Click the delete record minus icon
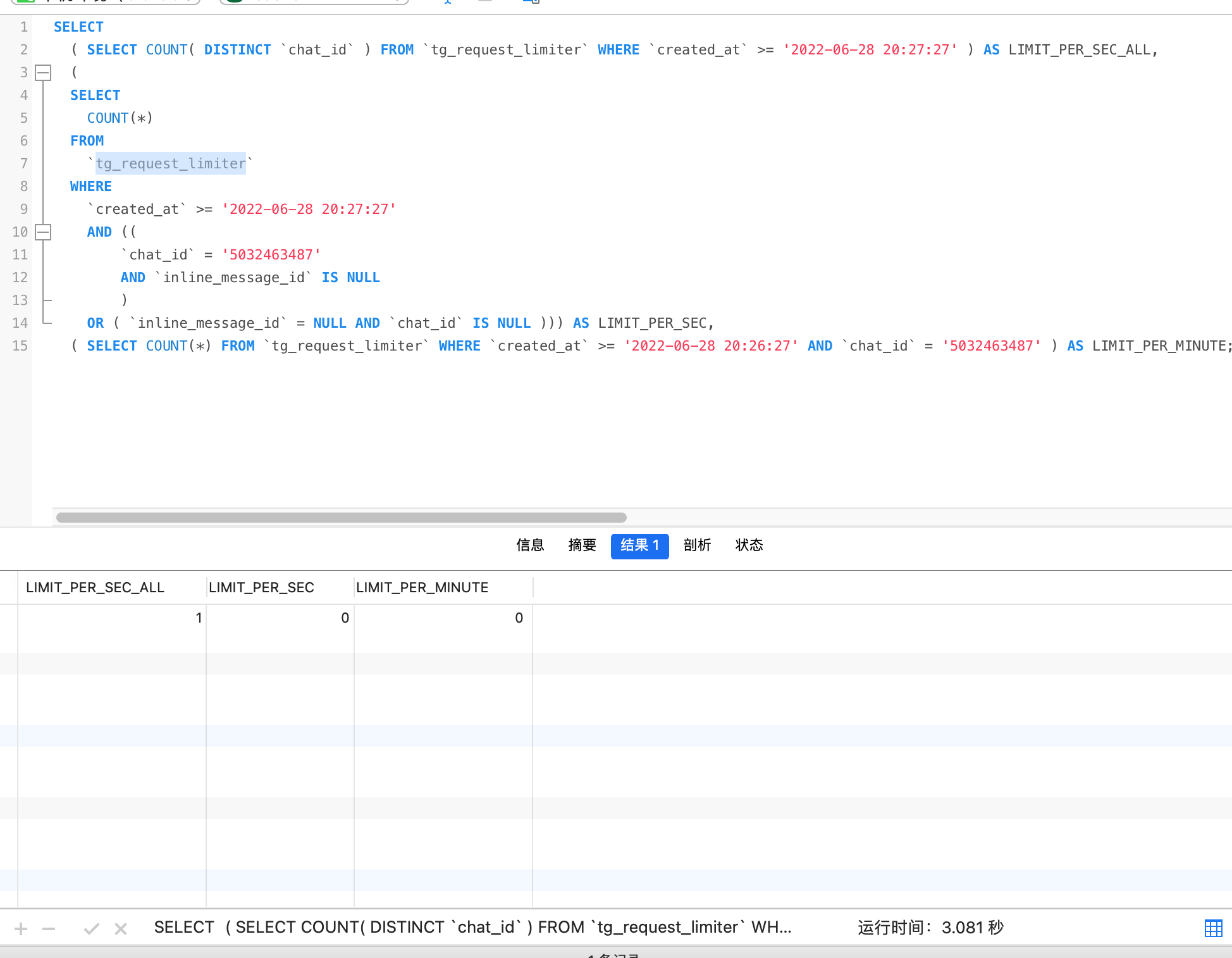The width and height of the screenshot is (1232, 958). click(x=49, y=929)
